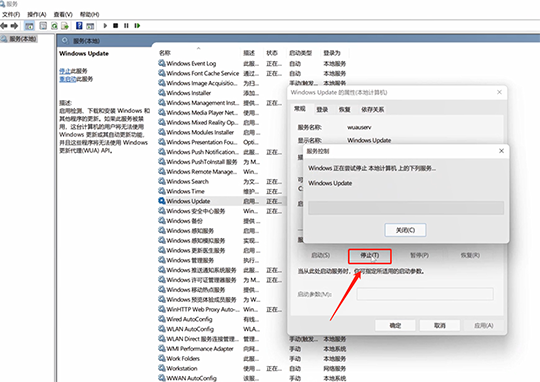Click the WinHTTP Web Proxy Auto service icon
Viewport: 540px width, 382px height.
coord(162,309)
